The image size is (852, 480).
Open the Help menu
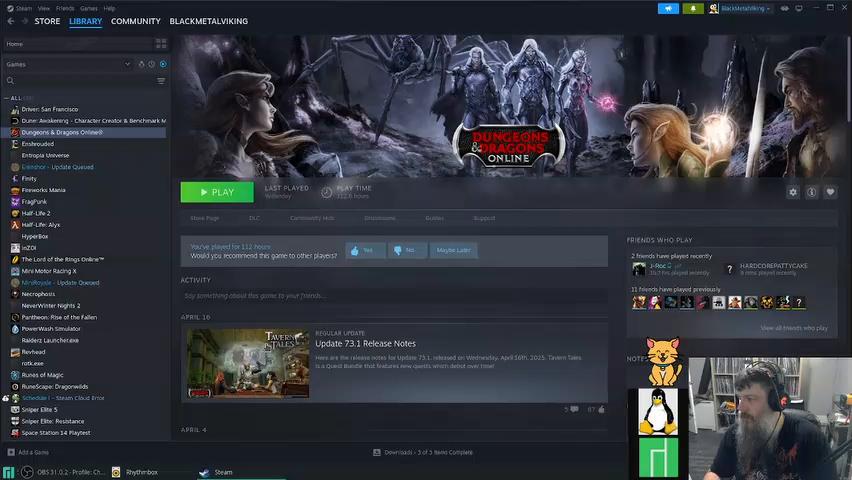(109, 8)
